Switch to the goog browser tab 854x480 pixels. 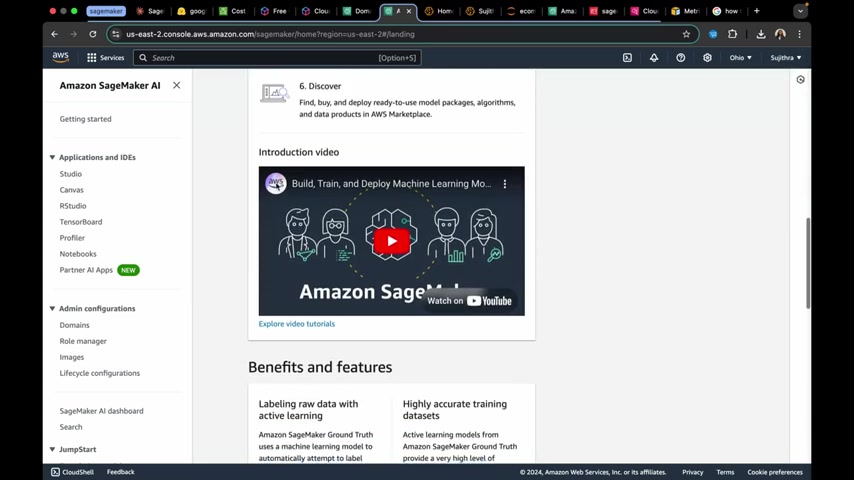click(191, 11)
